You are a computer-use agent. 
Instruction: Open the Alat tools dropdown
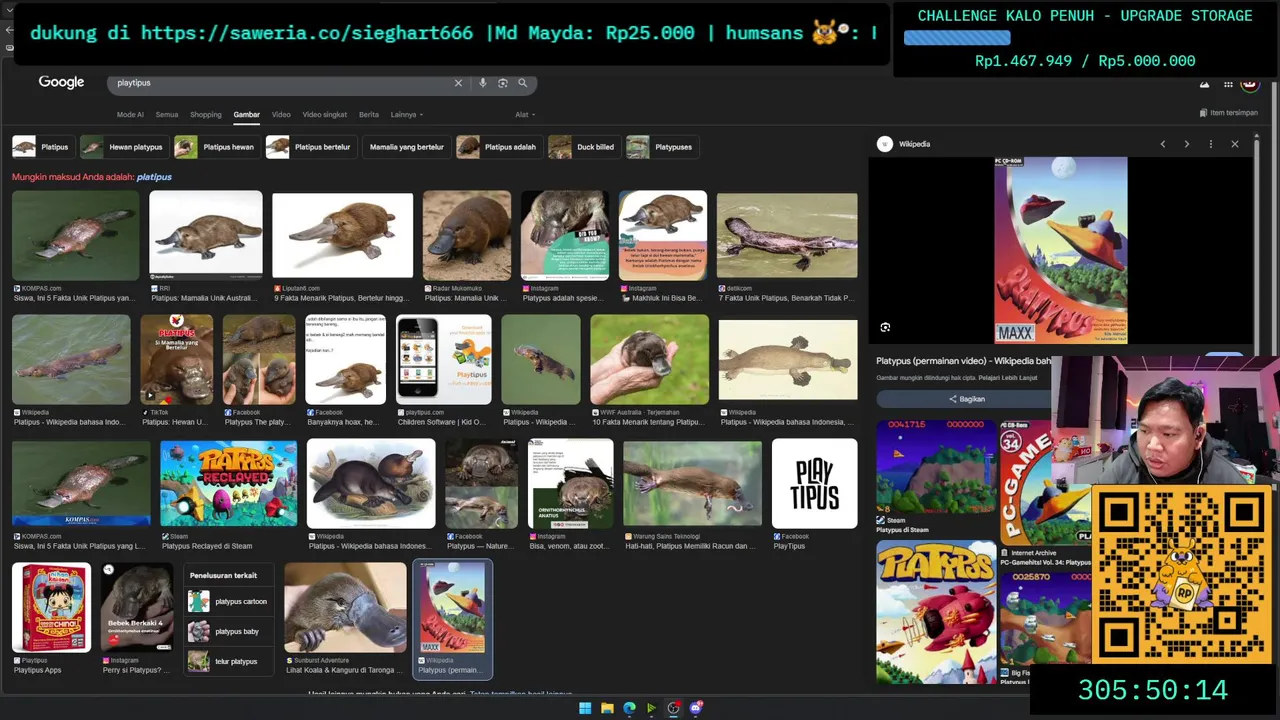pyautogui.click(x=524, y=115)
